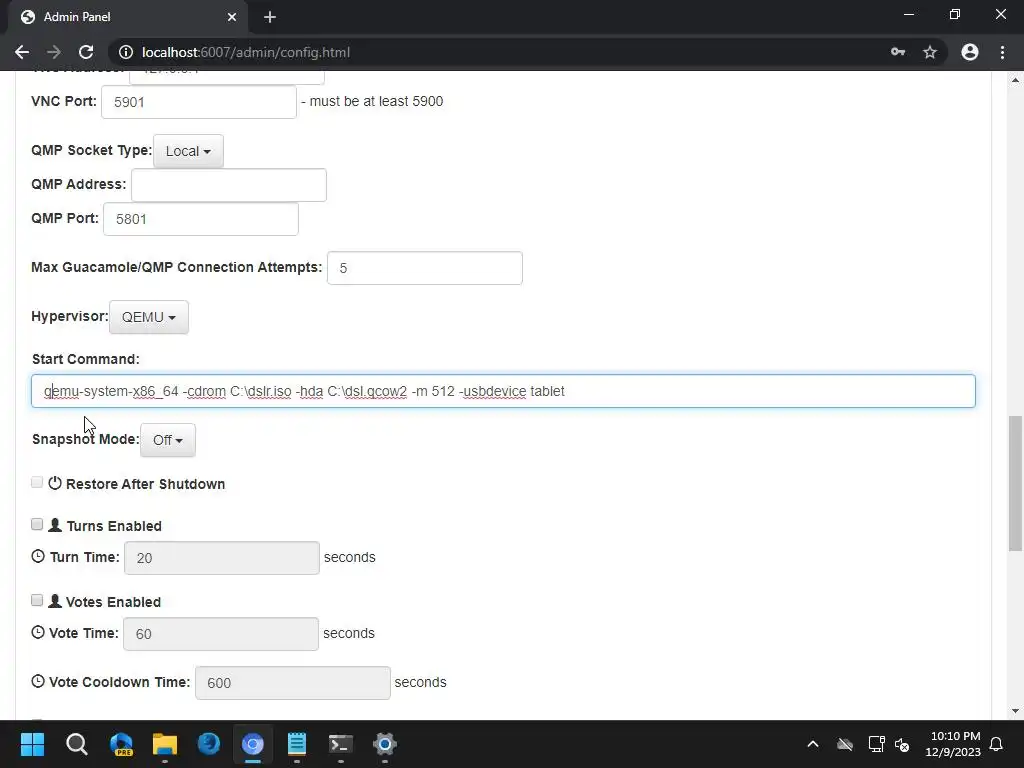Open the notification bell icon
The width and height of the screenshot is (1024, 768).
point(997,744)
